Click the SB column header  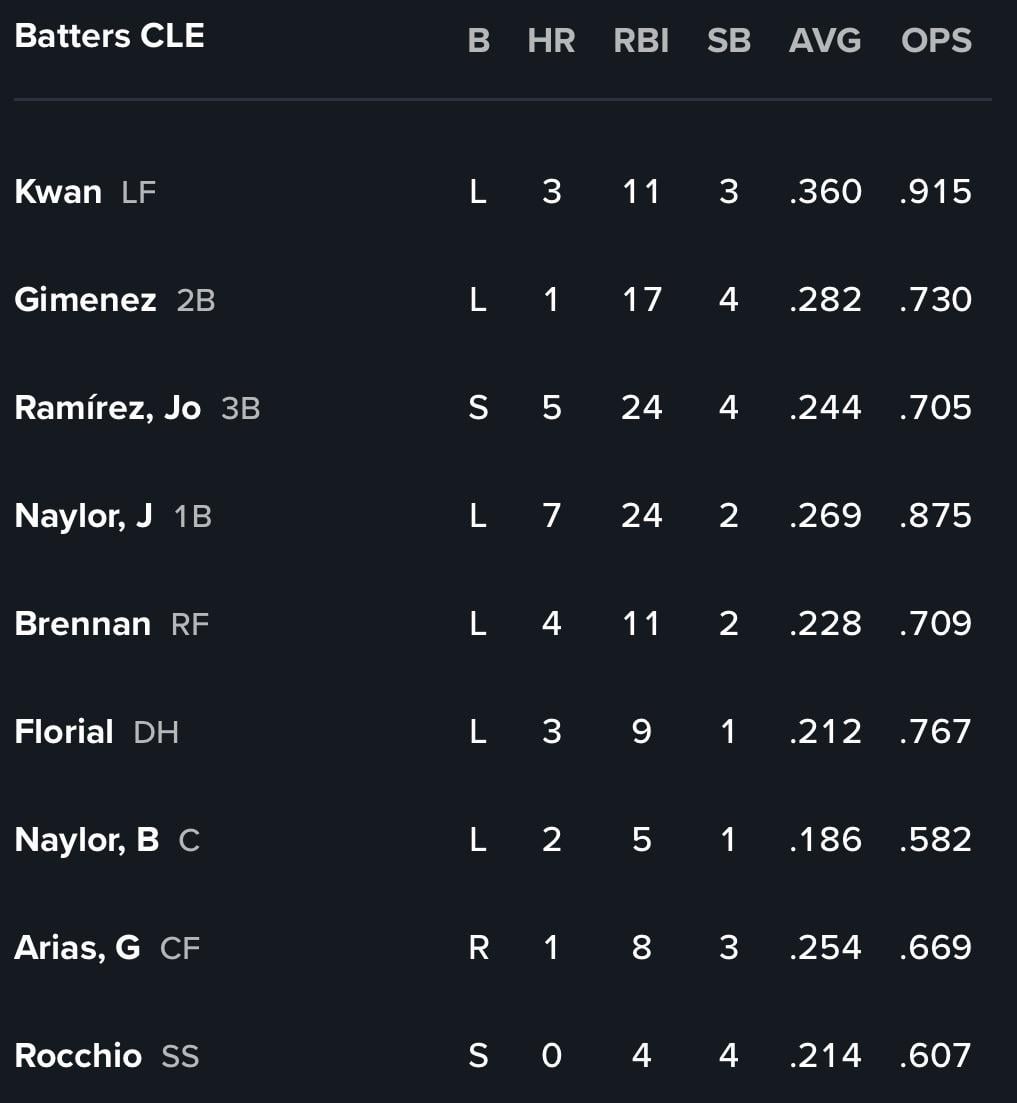(x=729, y=41)
